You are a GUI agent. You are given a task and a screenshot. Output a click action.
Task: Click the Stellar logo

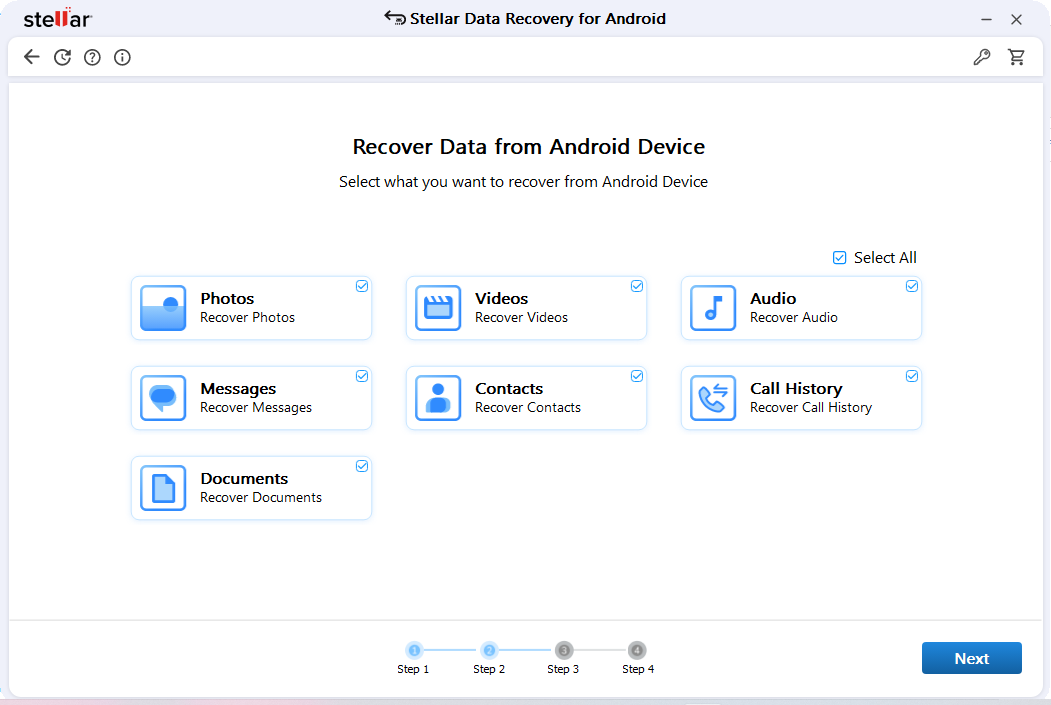click(58, 18)
